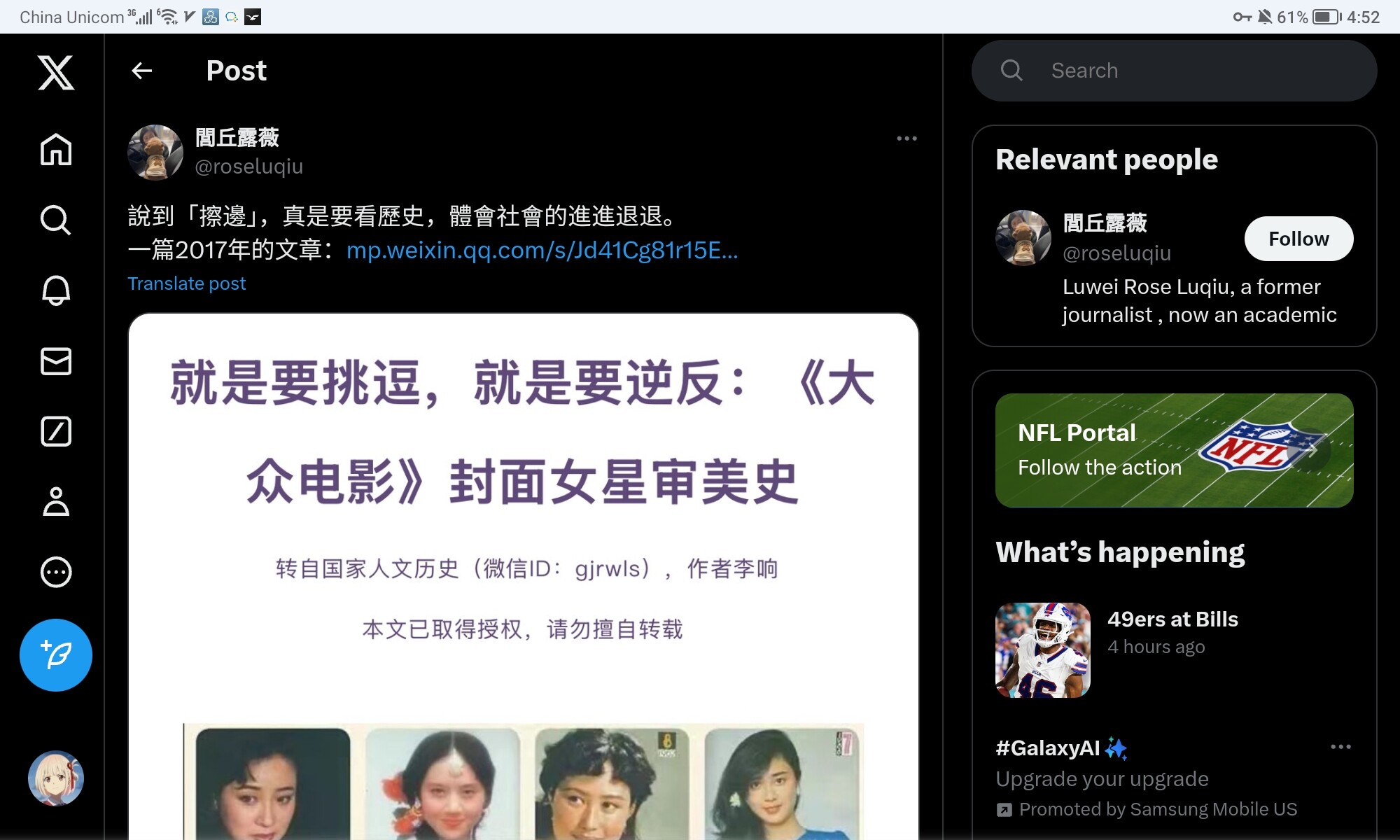Open Grok slash icon in sidebar
This screenshot has height=840, width=1400.
coord(56,431)
